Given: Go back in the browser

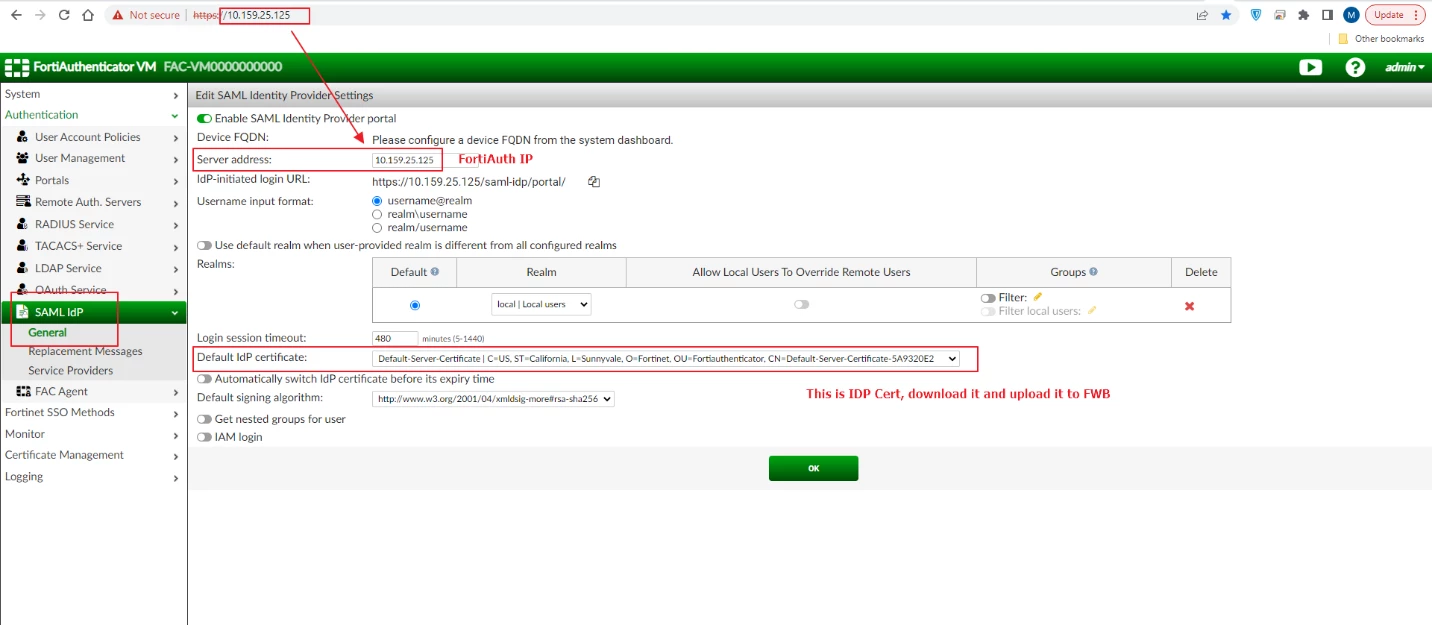Looking at the screenshot, I should pos(16,15).
